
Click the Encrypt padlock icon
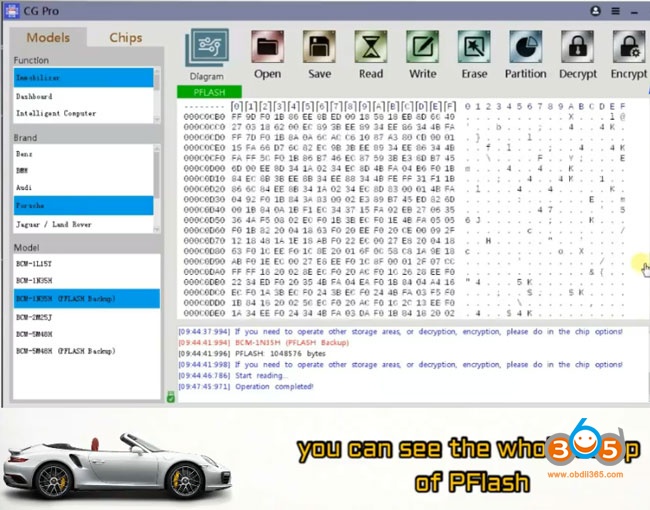coord(628,48)
